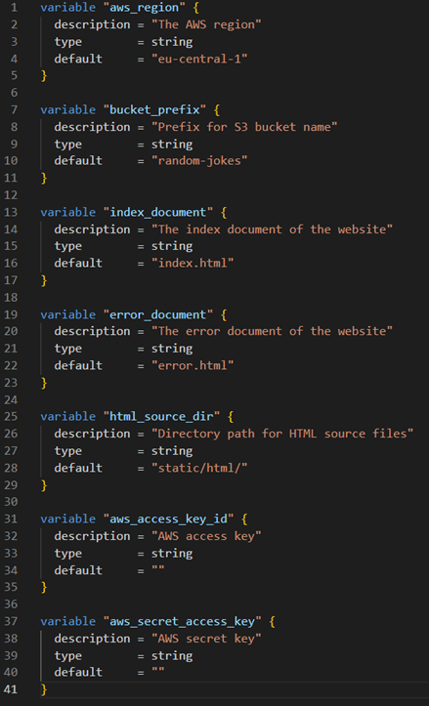Viewport: 429px width, 706px height.
Task: Click line number 25 in the gutter
Action: pyautogui.click(x=11, y=416)
